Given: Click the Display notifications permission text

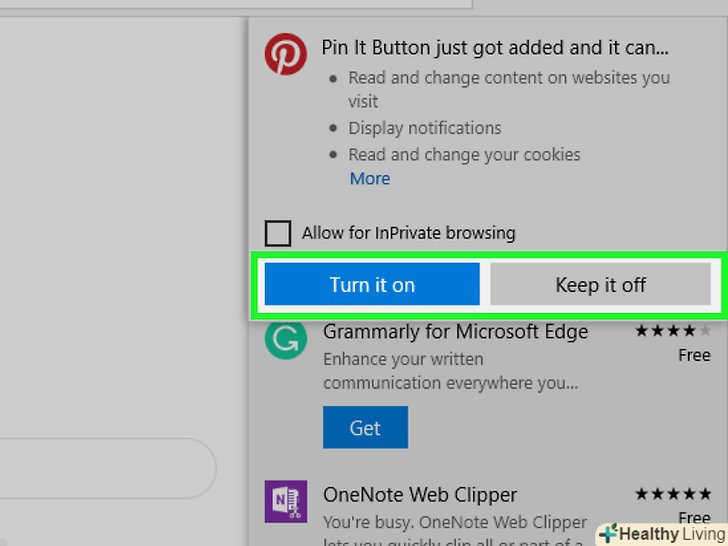Looking at the screenshot, I should click(x=425, y=128).
